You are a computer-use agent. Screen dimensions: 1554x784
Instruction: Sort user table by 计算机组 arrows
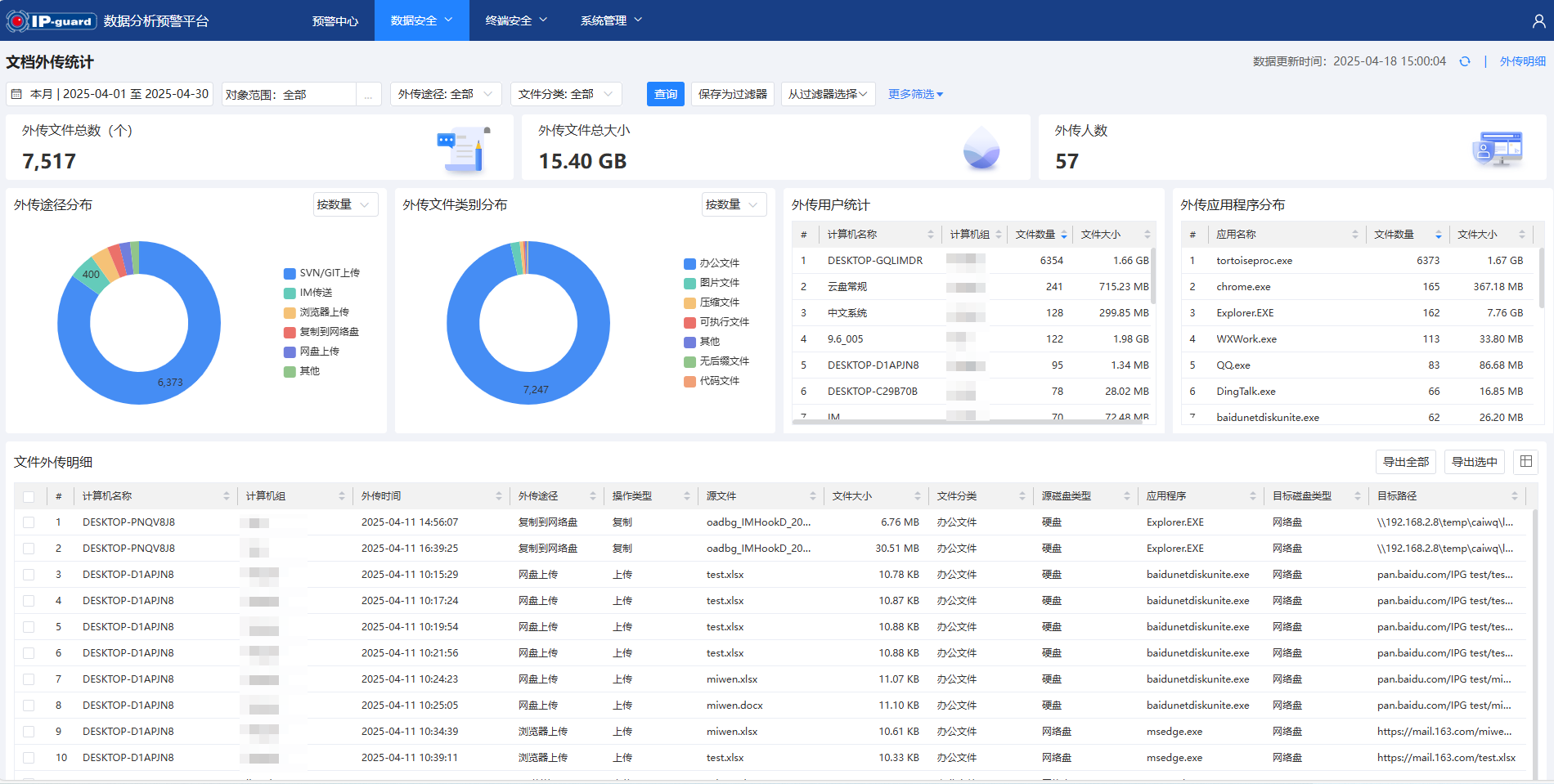click(x=999, y=235)
